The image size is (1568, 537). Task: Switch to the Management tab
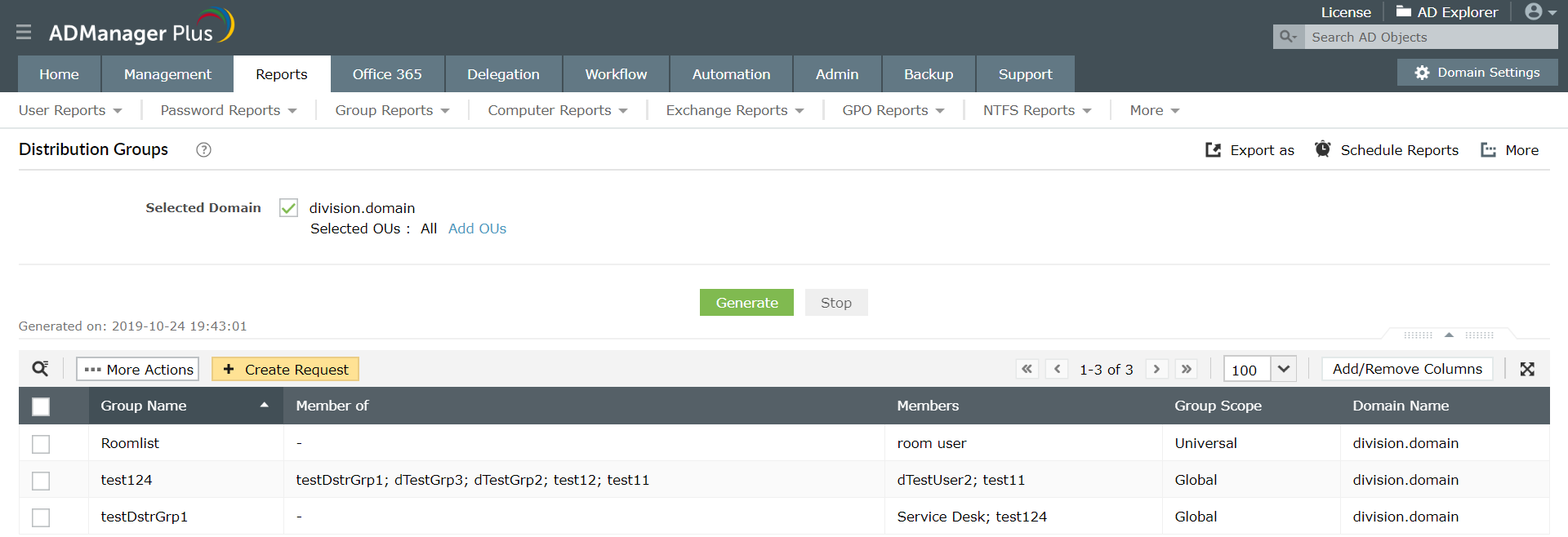[167, 74]
